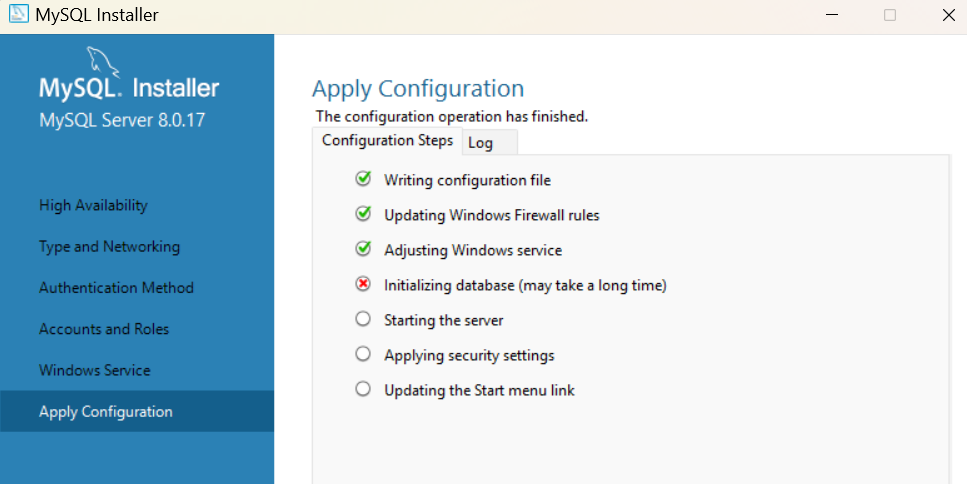
Task: Click 'Adjusting Windows service' step text
Action: pos(473,250)
